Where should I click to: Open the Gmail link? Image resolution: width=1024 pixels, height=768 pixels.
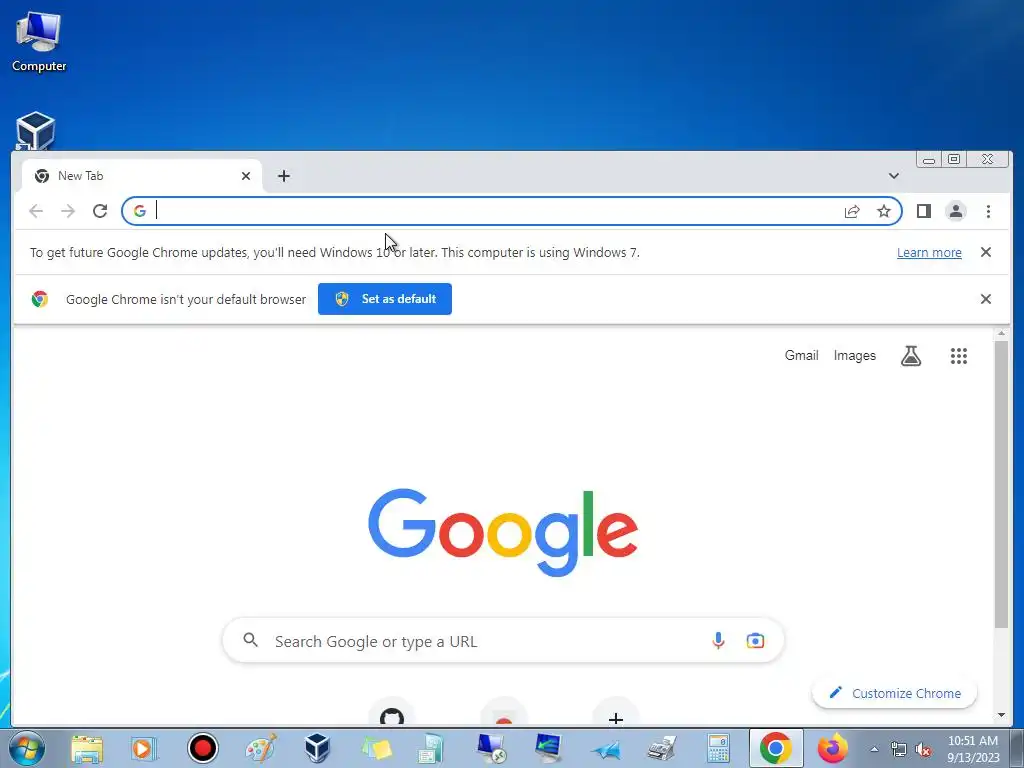801,355
